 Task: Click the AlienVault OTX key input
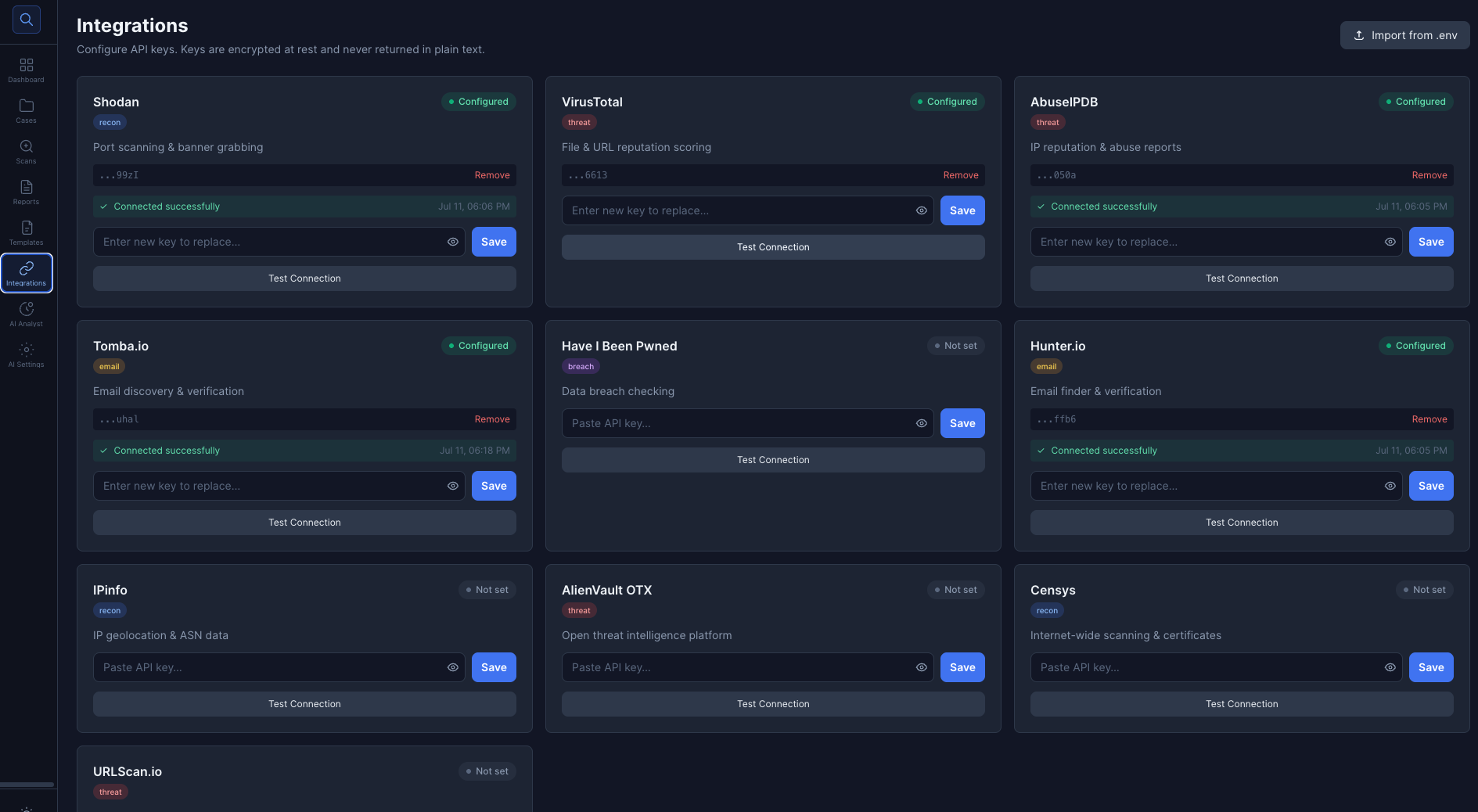(748, 667)
